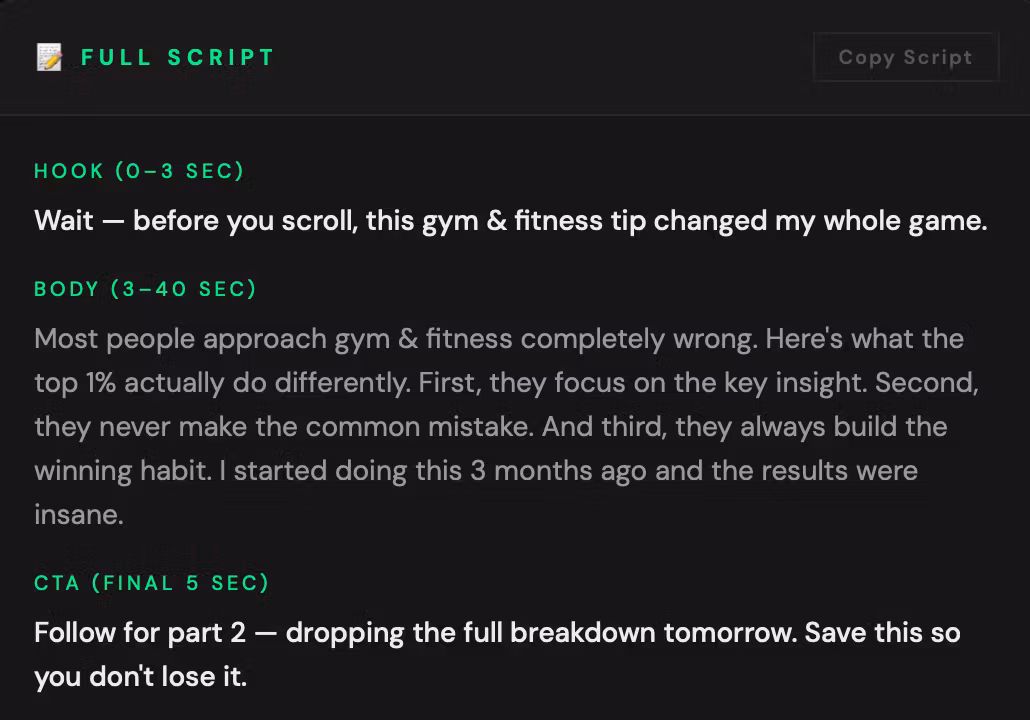This screenshot has width=1030, height=720.
Task: Click the body line starting "they never make"
Action: click(491, 428)
